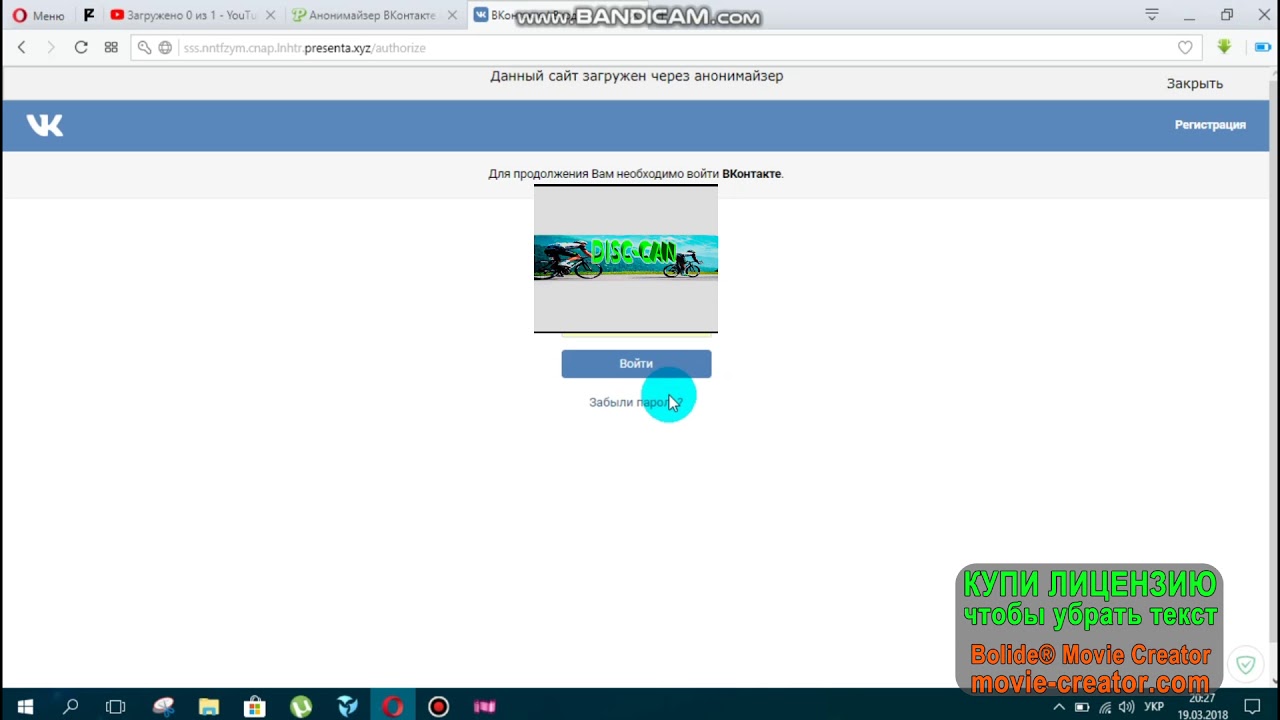Open the tab menu icon in title bar
Image resolution: width=1280 pixels, height=720 pixels.
coord(1152,15)
